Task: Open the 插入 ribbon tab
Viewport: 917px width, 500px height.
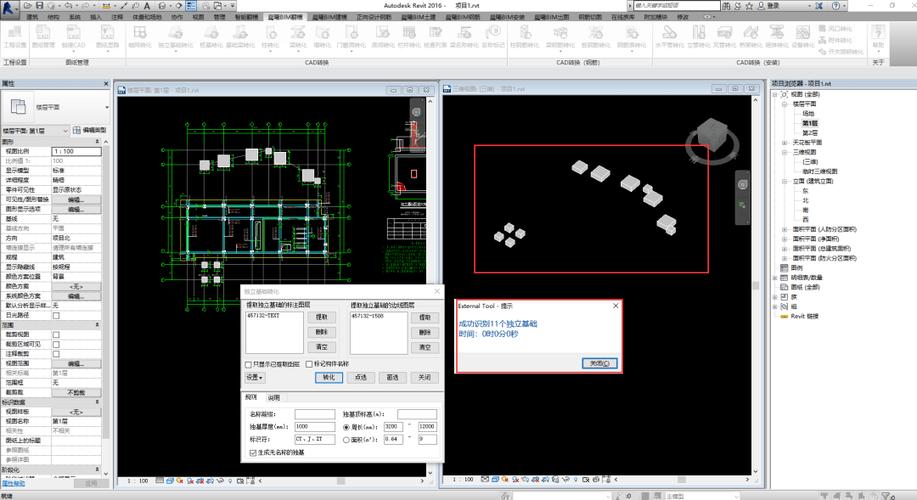Action: pos(96,17)
